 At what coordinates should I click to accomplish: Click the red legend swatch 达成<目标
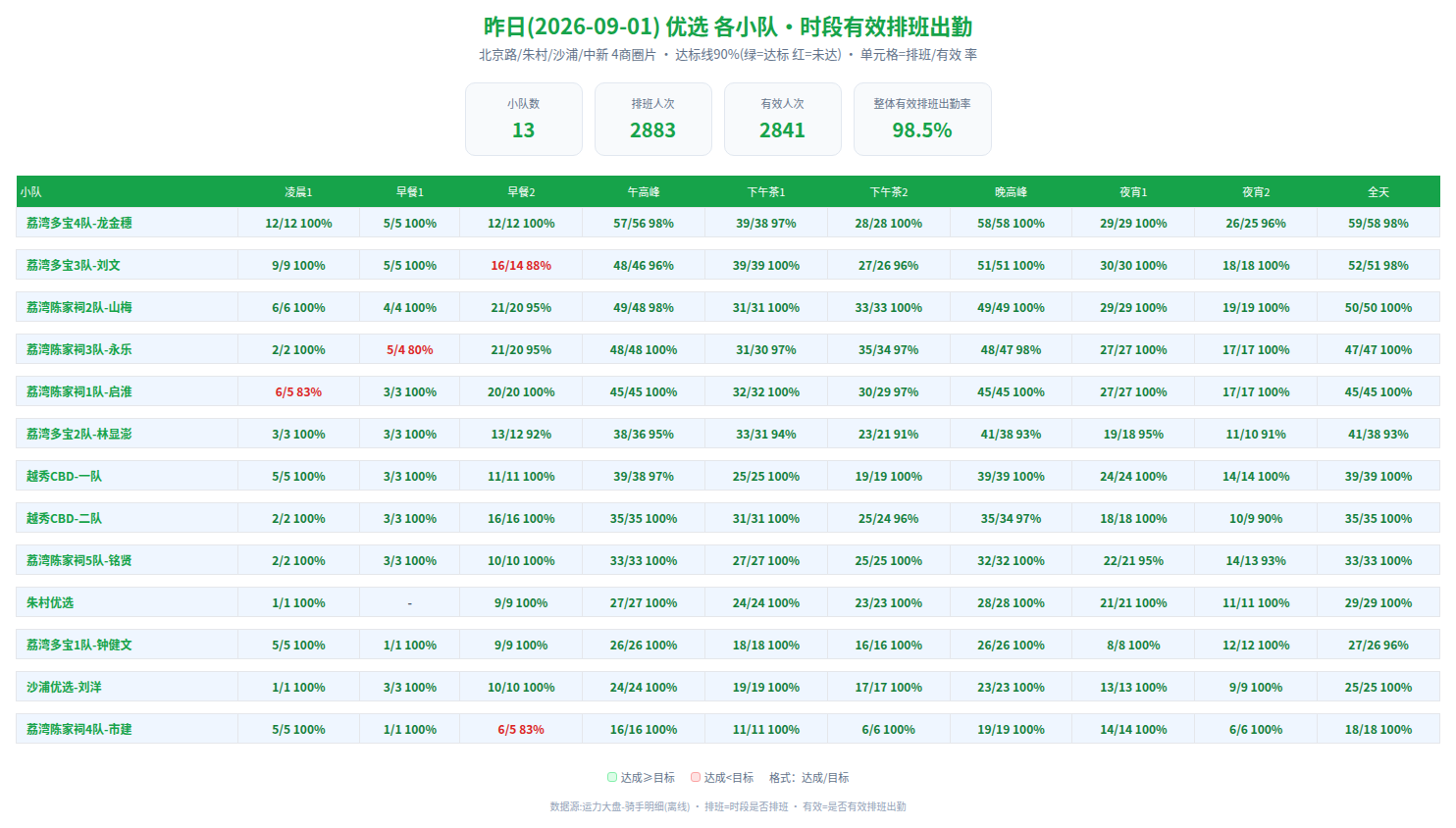coord(696,777)
